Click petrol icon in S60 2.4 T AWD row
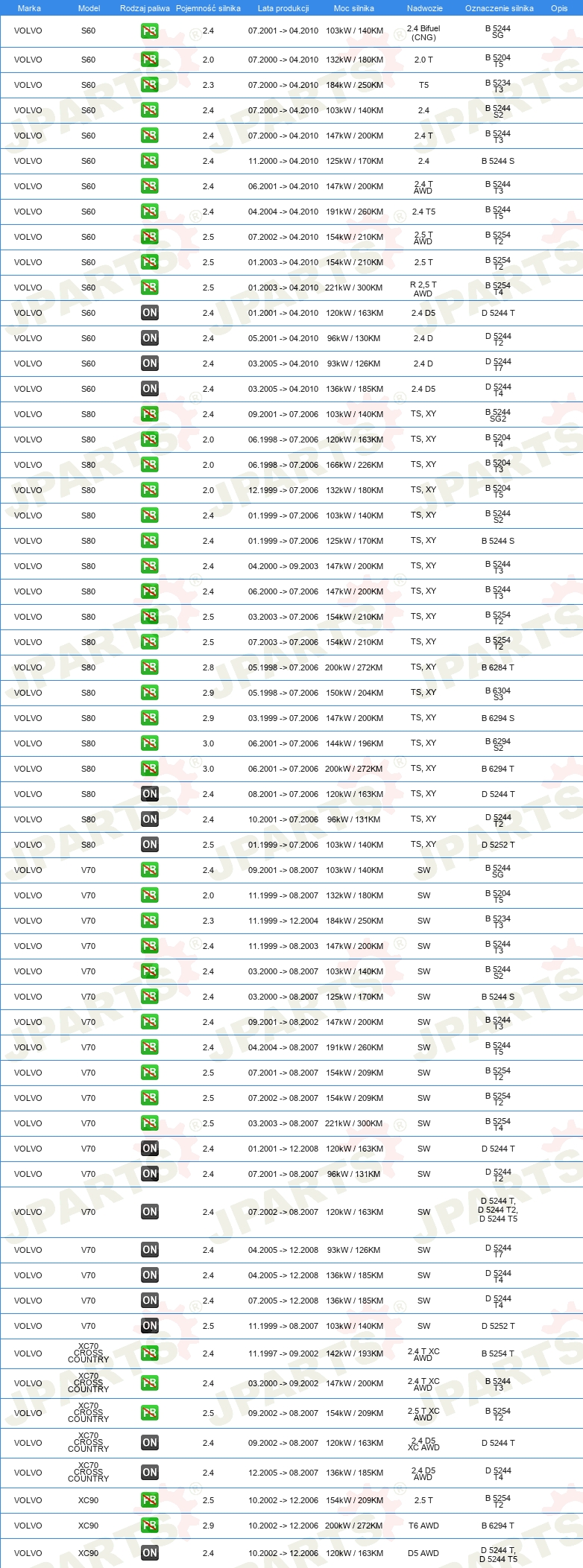583x1568 pixels. click(x=150, y=186)
